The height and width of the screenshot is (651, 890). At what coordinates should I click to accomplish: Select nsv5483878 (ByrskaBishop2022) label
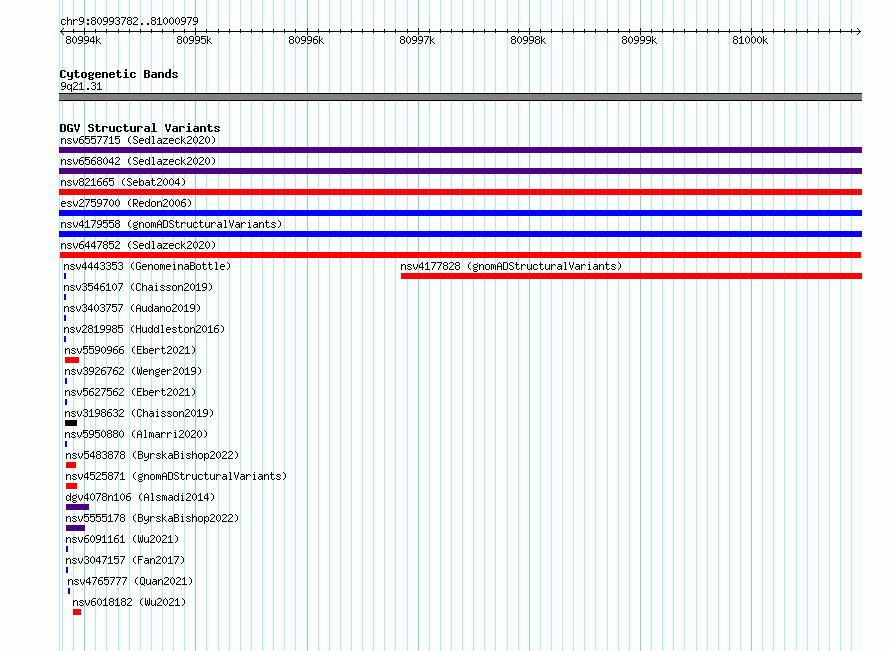click(x=152, y=455)
